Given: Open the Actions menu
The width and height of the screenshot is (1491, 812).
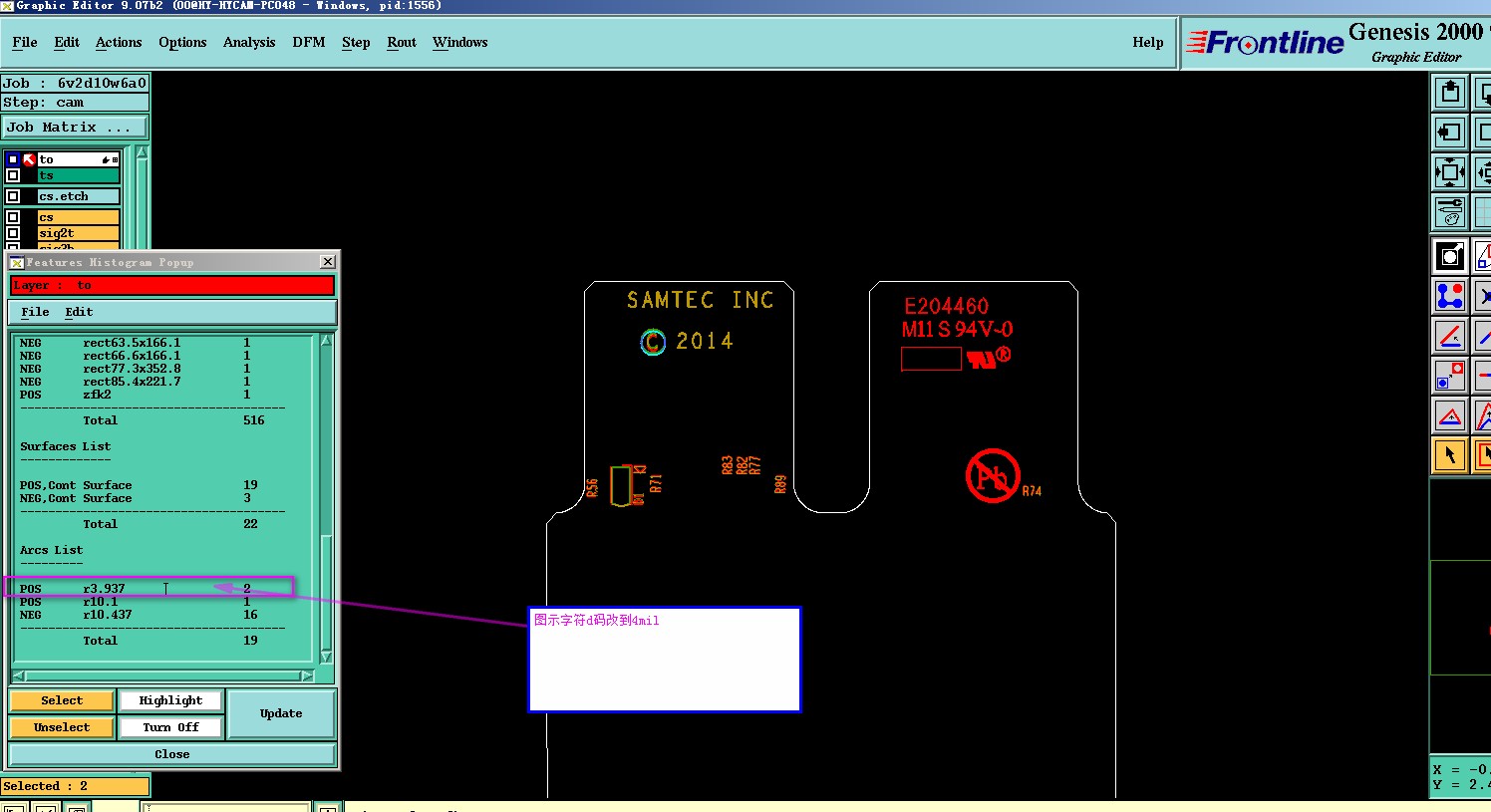Looking at the screenshot, I should tap(119, 42).
